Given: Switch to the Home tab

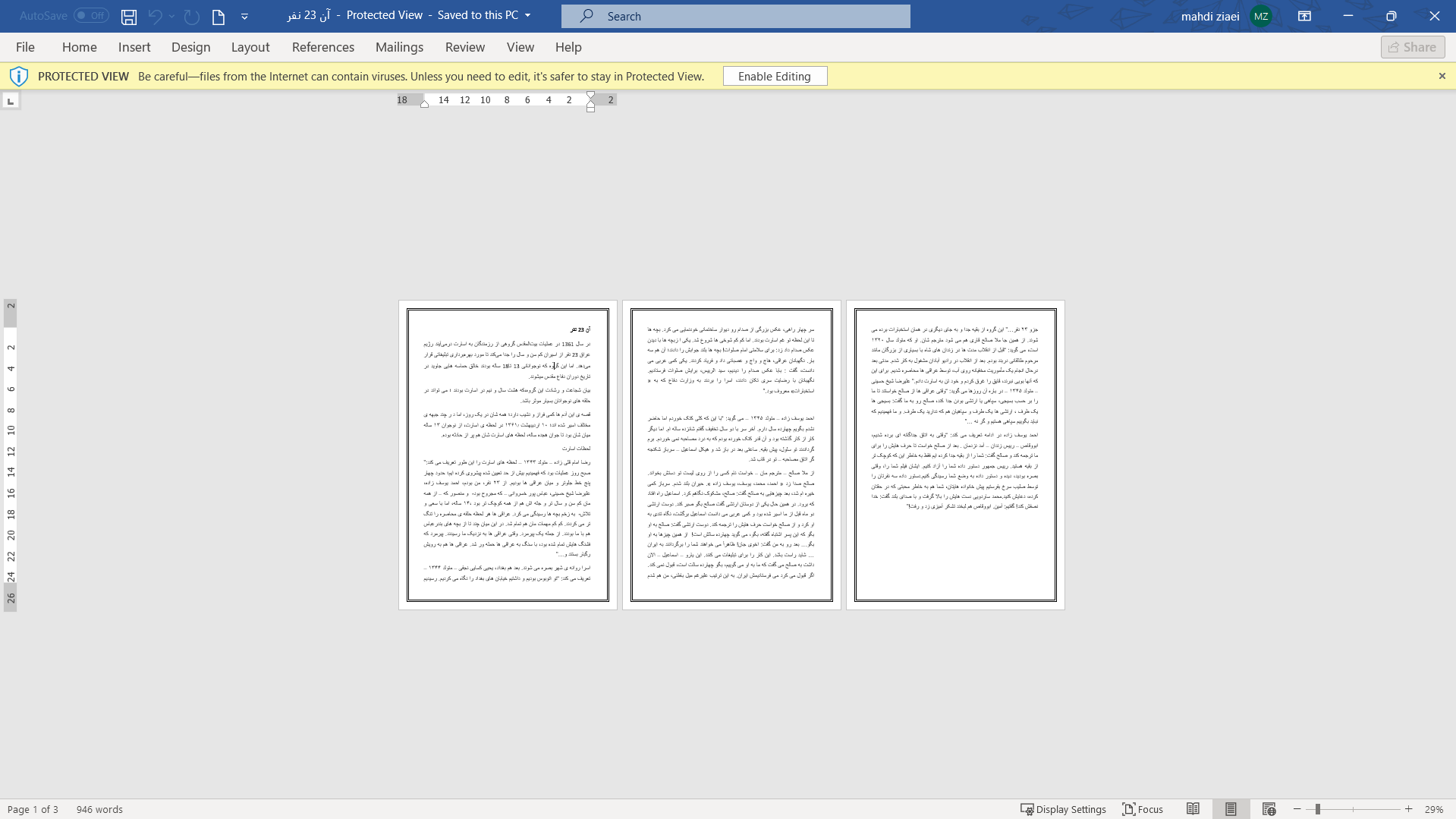Looking at the screenshot, I should pos(80,47).
